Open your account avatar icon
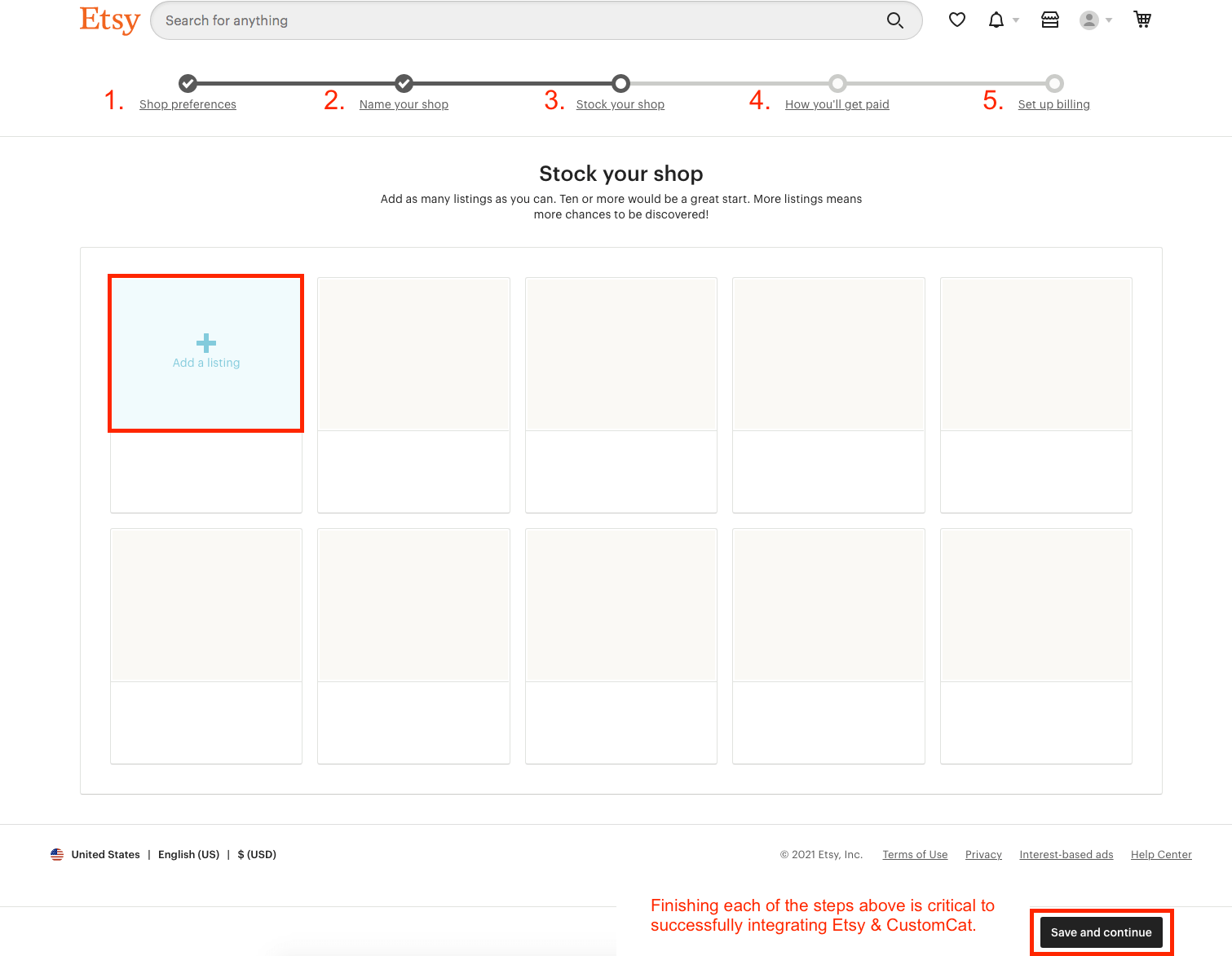 pyautogui.click(x=1089, y=20)
